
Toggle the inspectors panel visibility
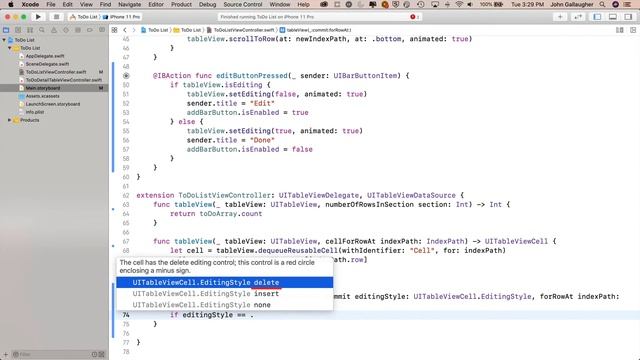click(628, 17)
